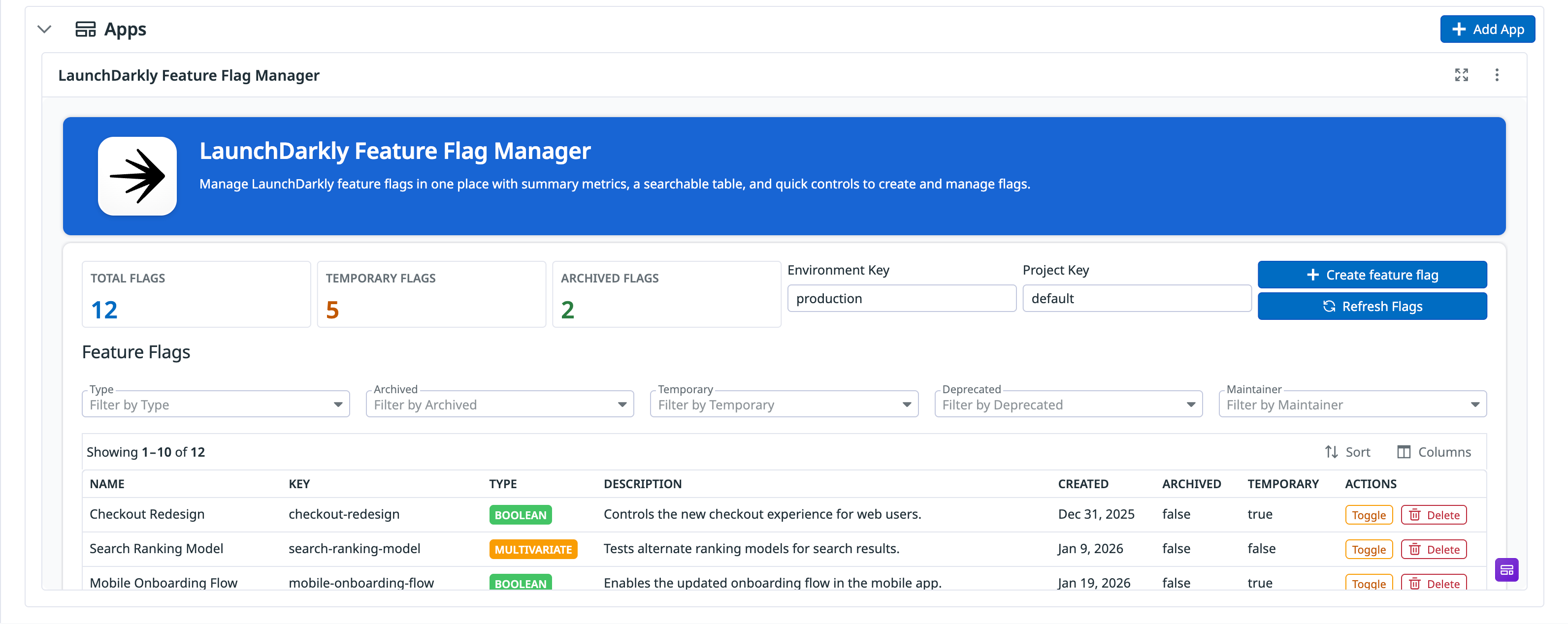Screen dimensions: 1568x624
Task: Focus the Project Key input field
Action: [x=1137, y=299]
